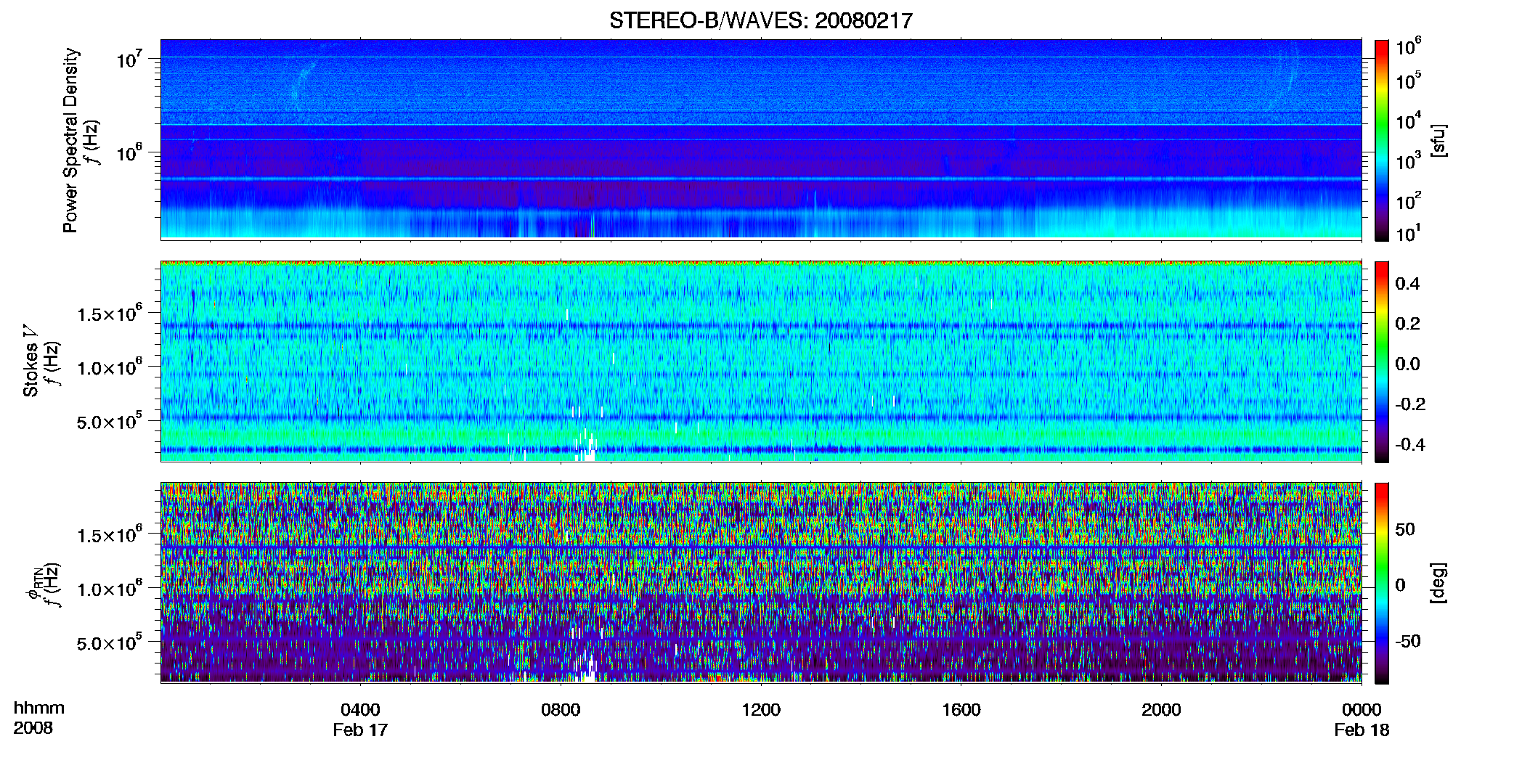Viewport: 1522px width, 784px height.
Task: Click the phi RTN angle color bar
Action: coord(1382,583)
